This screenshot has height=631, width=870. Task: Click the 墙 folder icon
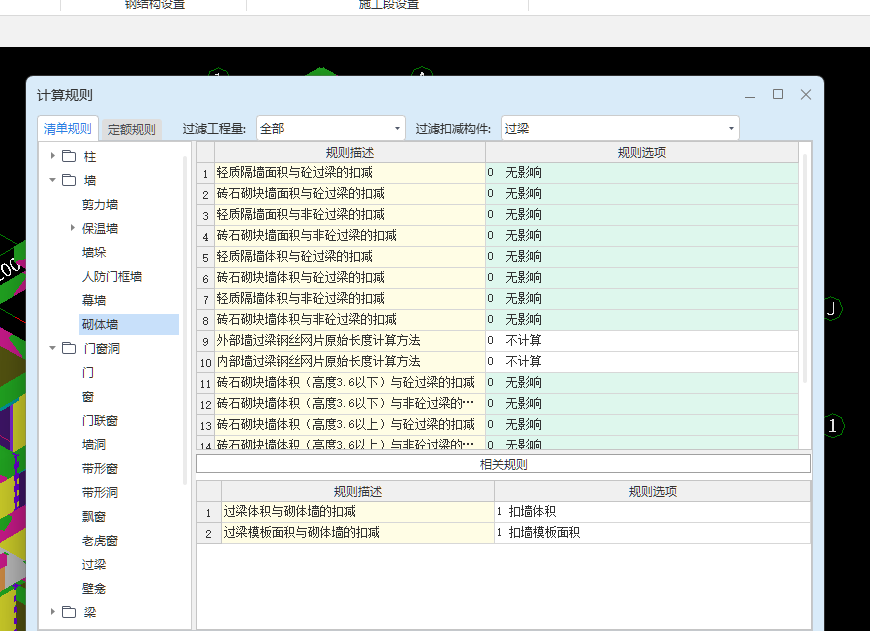pos(69,180)
